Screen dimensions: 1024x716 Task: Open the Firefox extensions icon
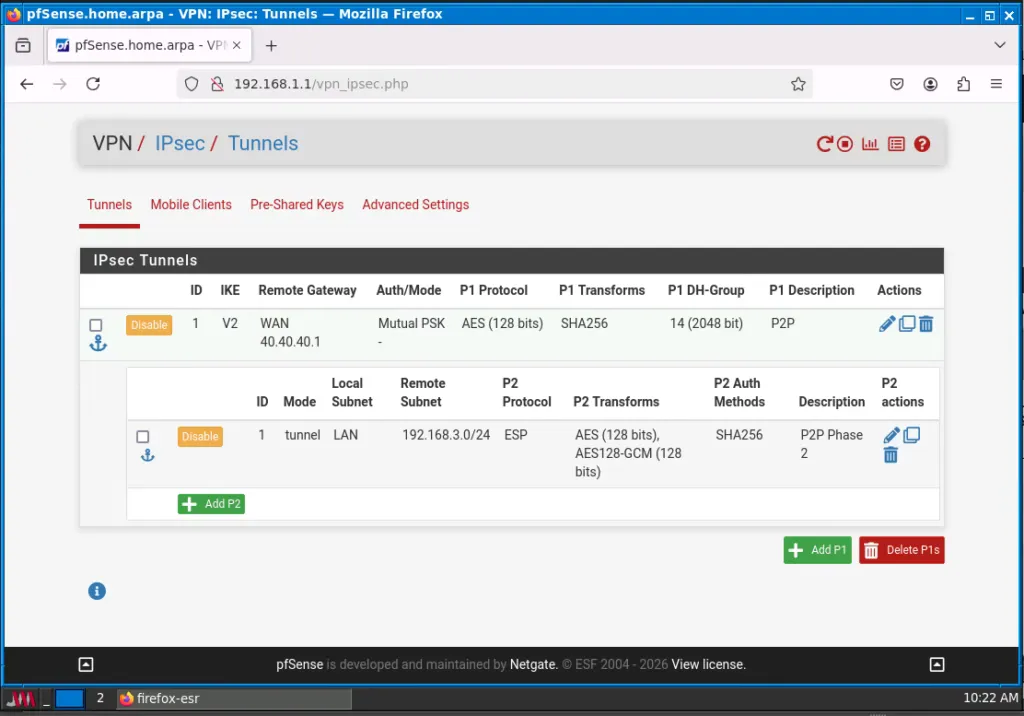pos(963,84)
